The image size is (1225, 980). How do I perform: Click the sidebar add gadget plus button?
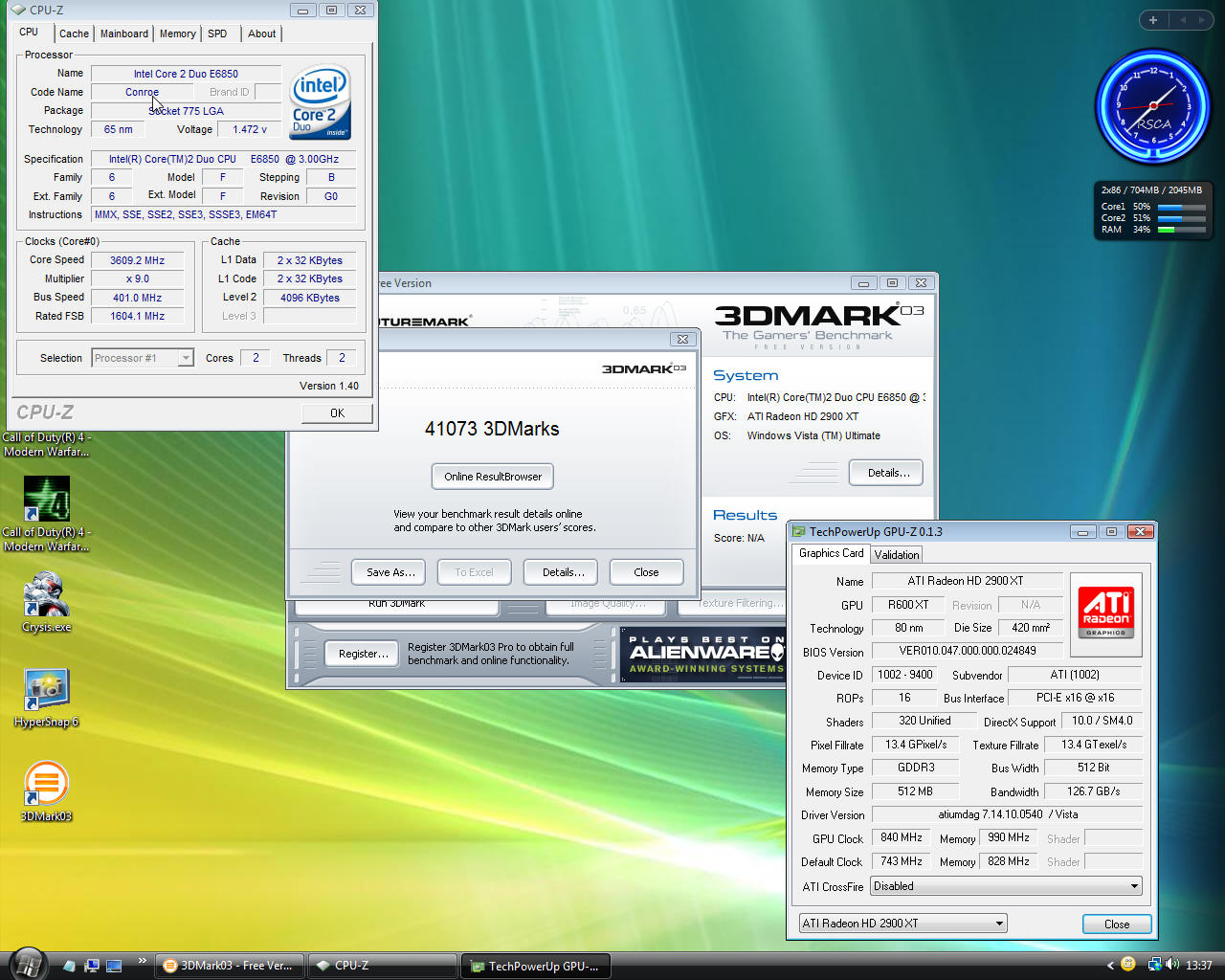[x=1153, y=20]
